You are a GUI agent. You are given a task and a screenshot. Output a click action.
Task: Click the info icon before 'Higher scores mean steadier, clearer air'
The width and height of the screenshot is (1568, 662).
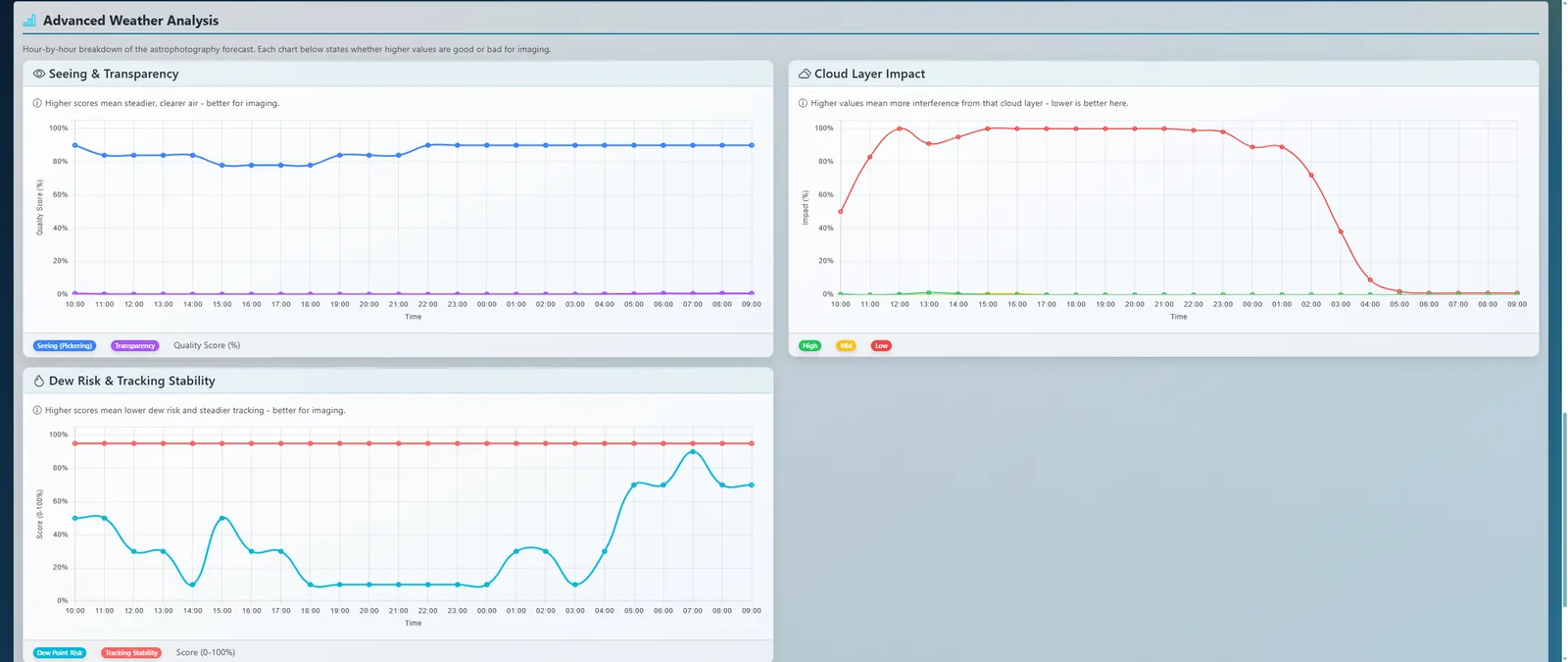[x=37, y=103]
